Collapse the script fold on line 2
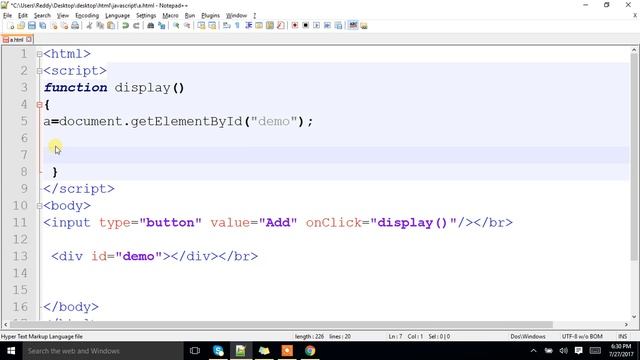Image resolution: width=640 pixels, height=360 pixels. click(x=40, y=71)
